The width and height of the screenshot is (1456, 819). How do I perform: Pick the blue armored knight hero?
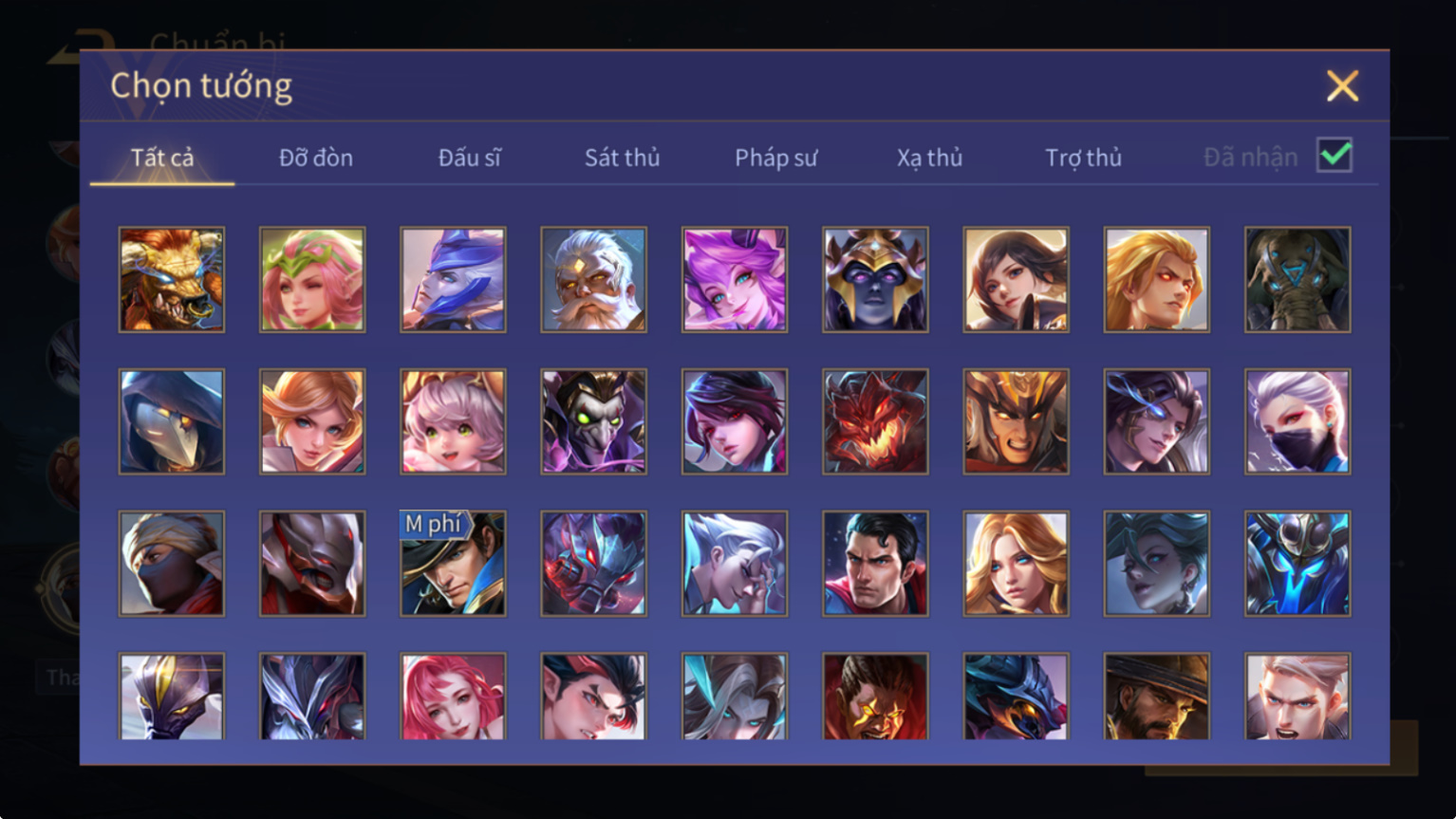tap(1297, 564)
